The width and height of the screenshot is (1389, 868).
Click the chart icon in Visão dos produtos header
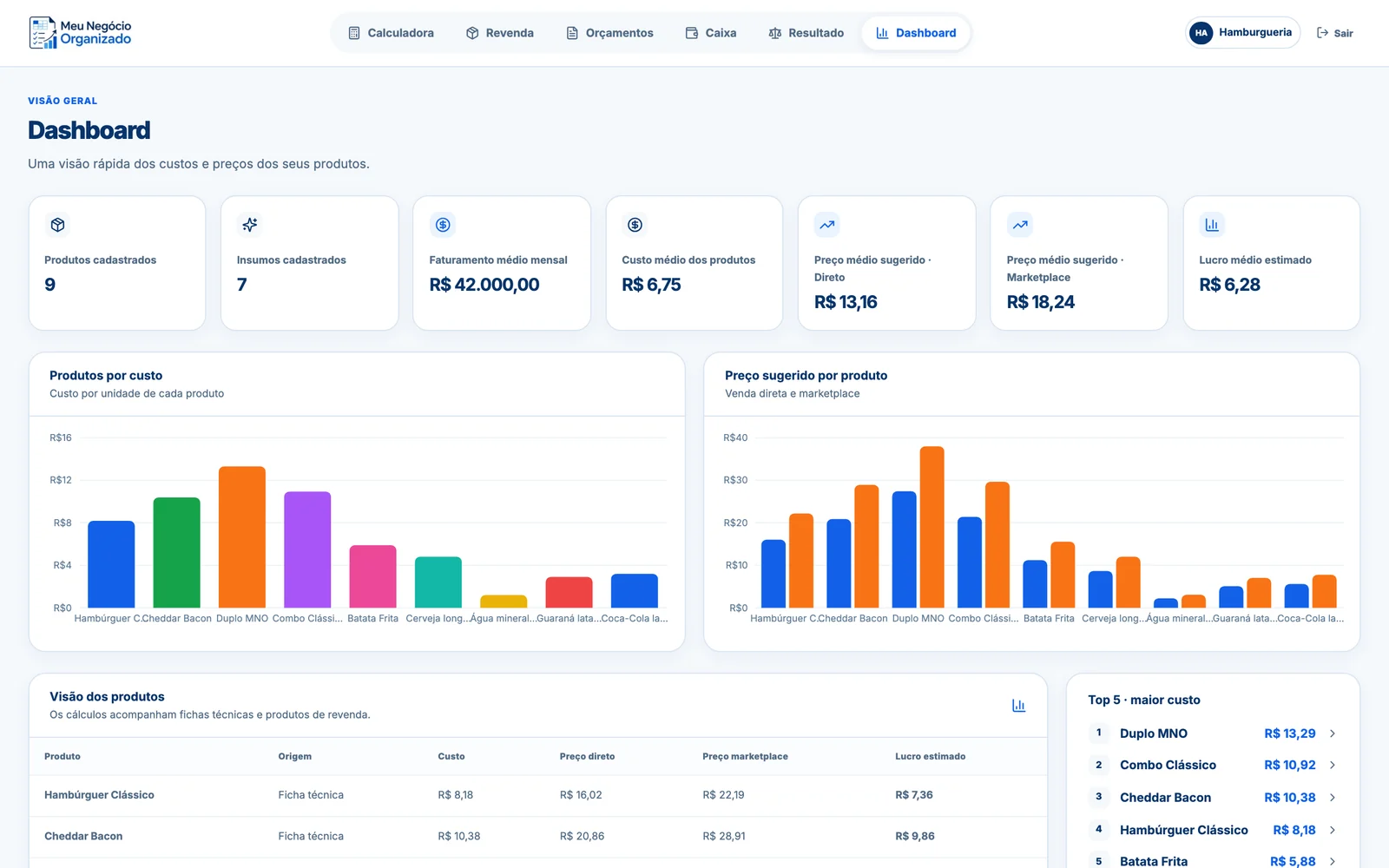tap(1019, 706)
